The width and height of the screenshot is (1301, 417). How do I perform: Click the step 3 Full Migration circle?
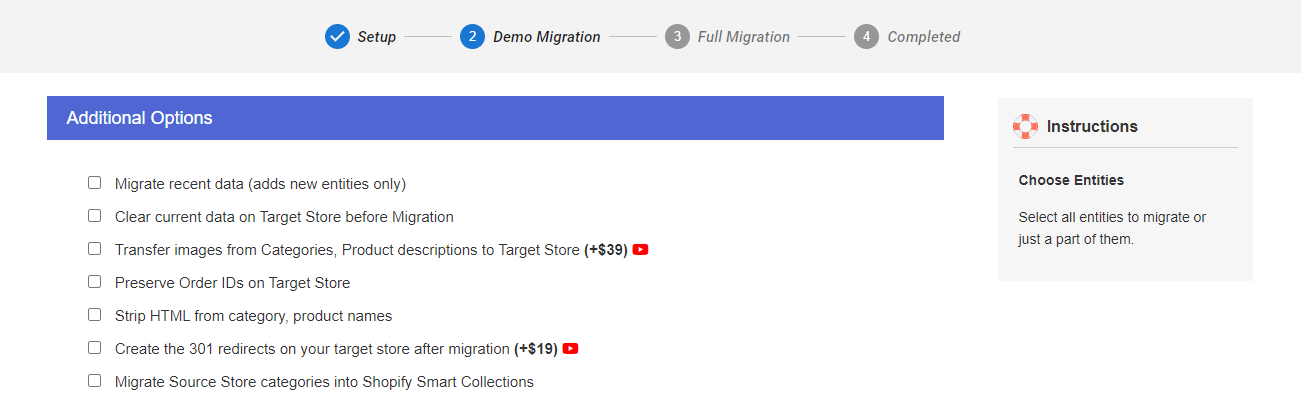(x=677, y=37)
